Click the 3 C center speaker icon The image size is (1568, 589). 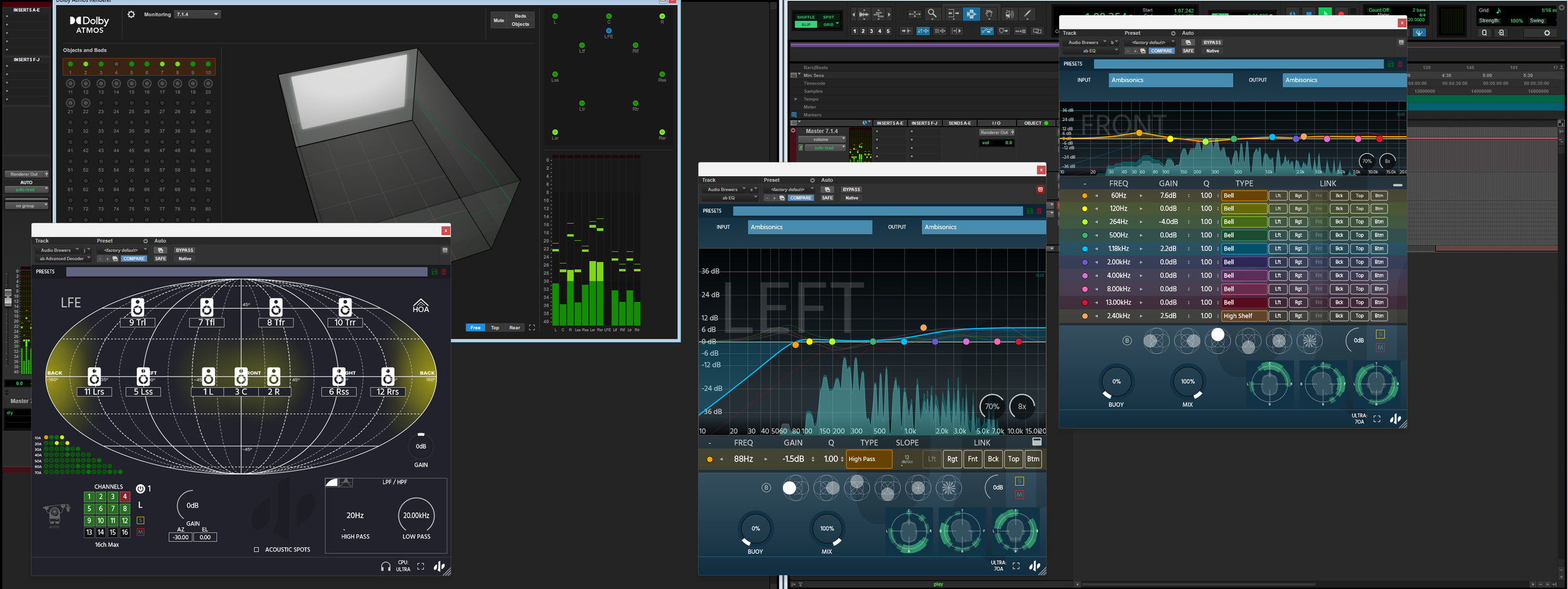[x=241, y=376]
